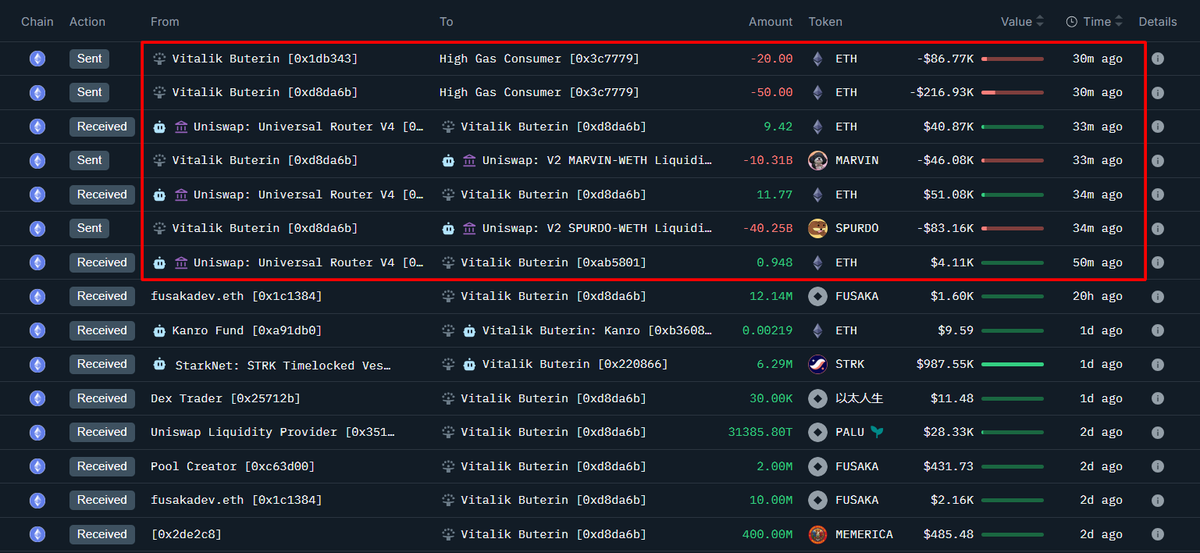Click the 以太人生 token icon
The height and width of the screenshot is (553, 1200).
(817, 398)
